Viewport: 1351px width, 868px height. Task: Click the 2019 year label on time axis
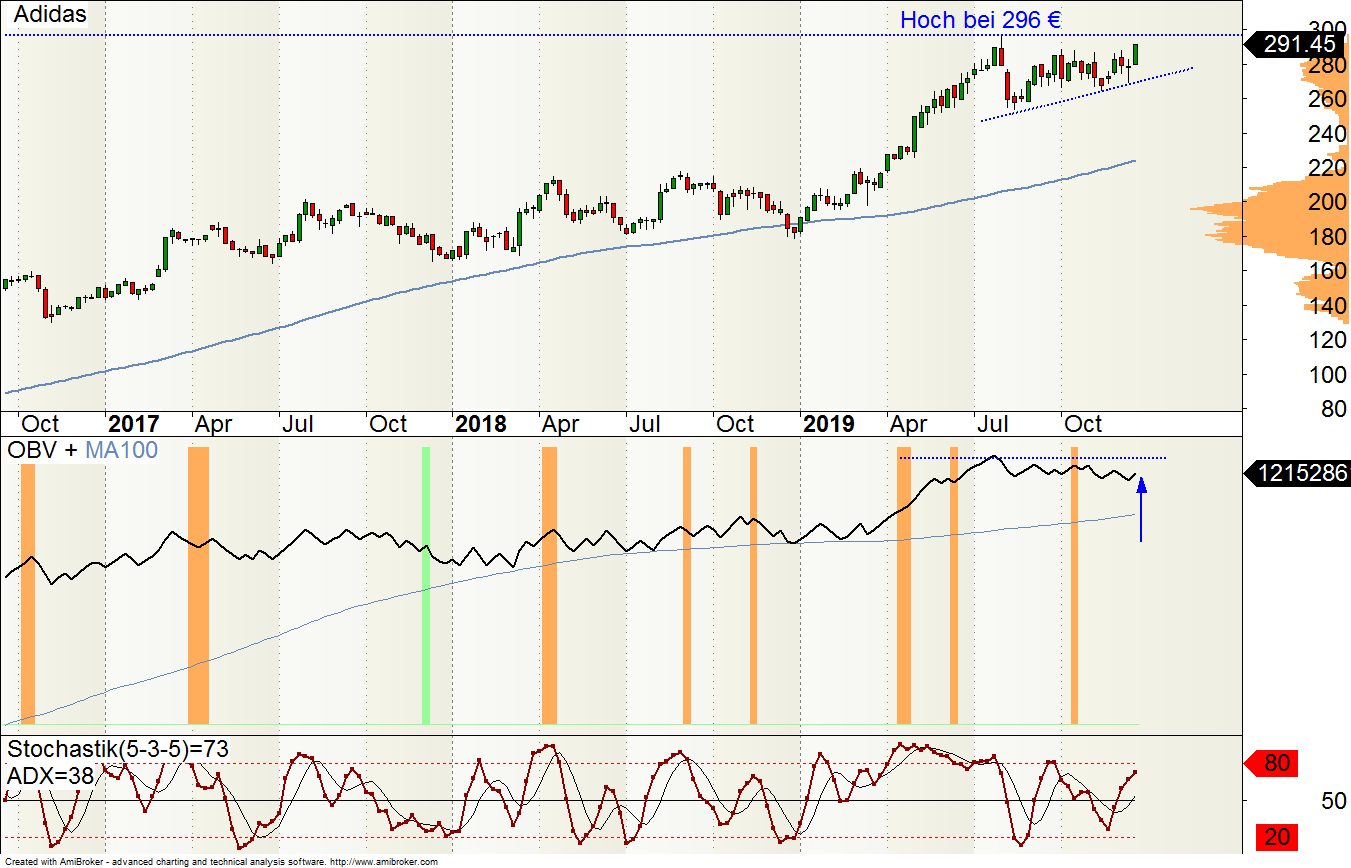point(829,424)
